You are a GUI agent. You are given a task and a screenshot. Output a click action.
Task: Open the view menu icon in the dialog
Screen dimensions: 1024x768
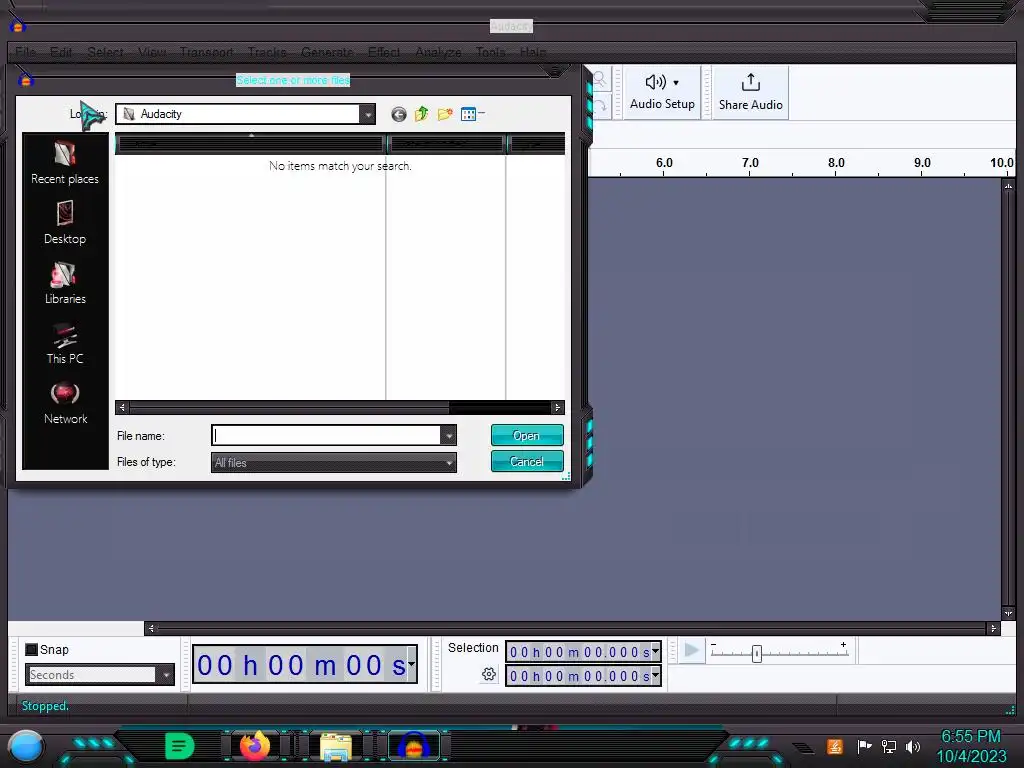click(472, 114)
